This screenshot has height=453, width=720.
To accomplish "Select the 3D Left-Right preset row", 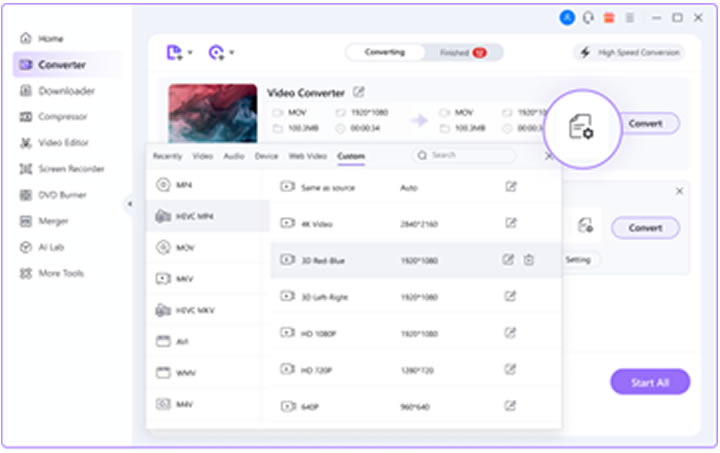I will [x=416, y=296].
